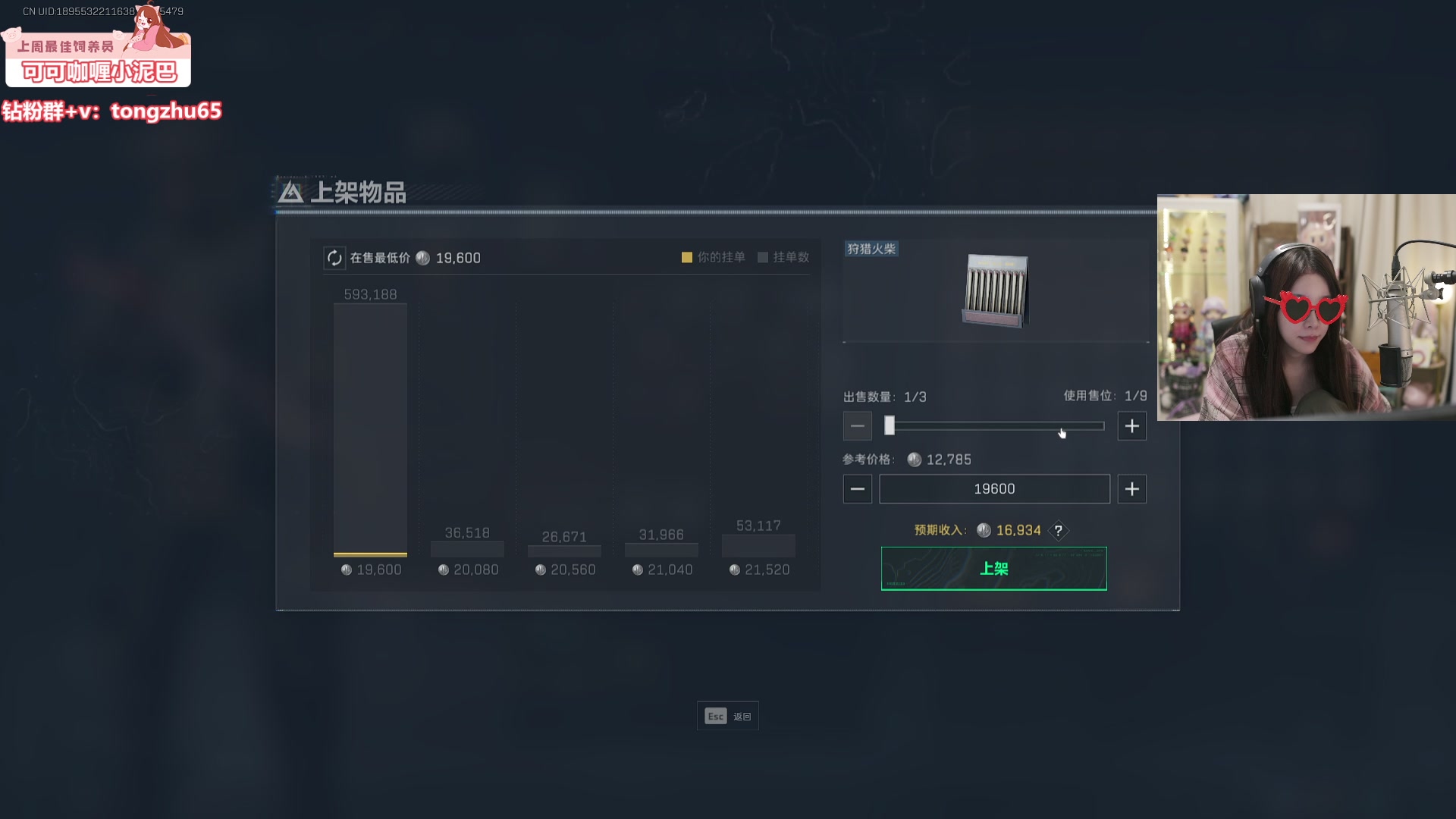The height and width of the screenshot is (819, 1456).
Task: Select the 19,600 price bar
Action: 370,430
